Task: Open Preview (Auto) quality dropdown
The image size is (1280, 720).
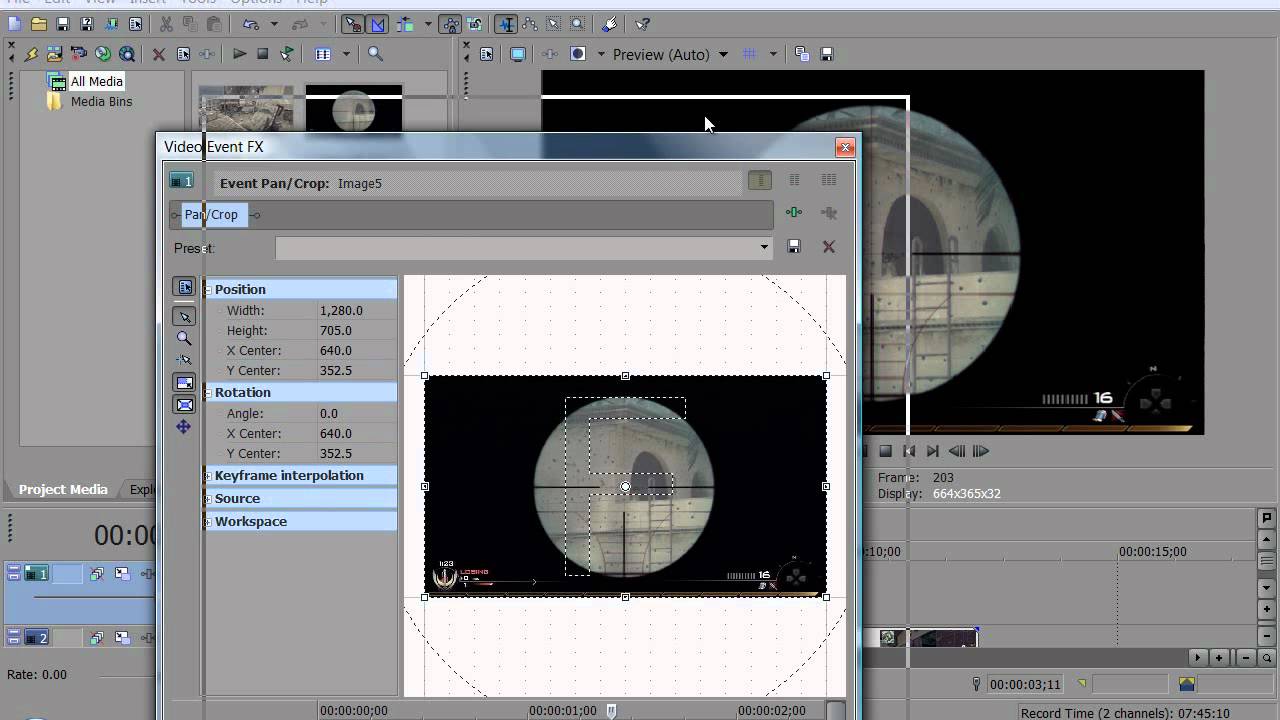Action: 723,54
